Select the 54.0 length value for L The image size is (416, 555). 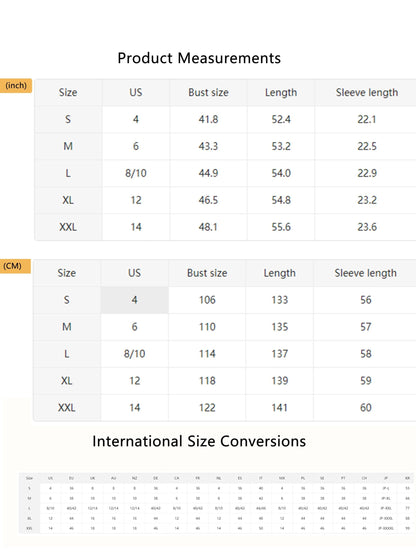[281, 173]
